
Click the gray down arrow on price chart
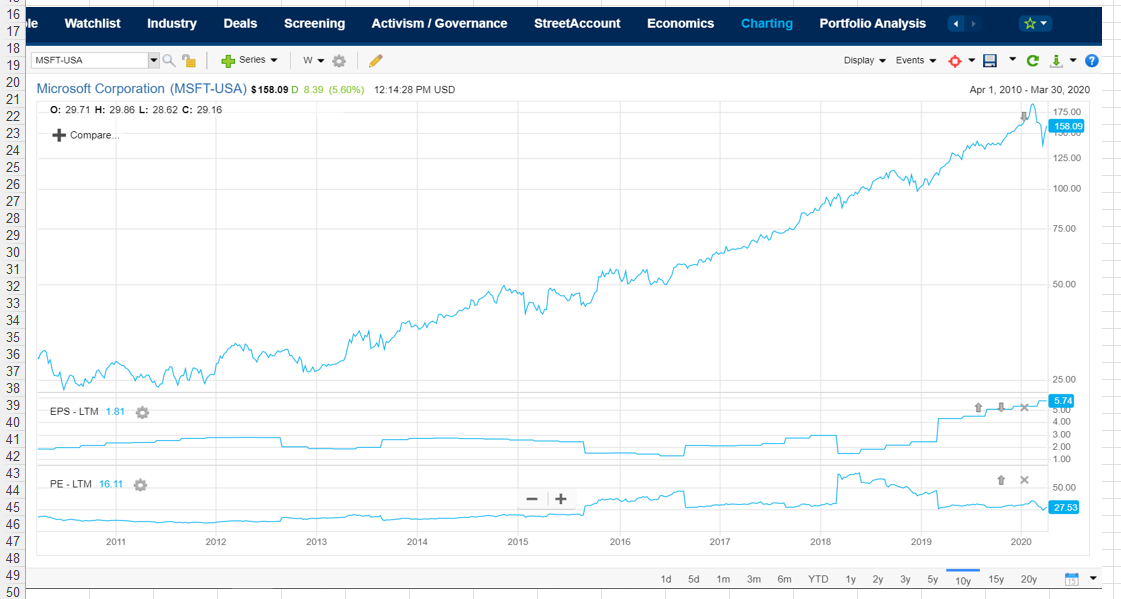point(1024,117)
